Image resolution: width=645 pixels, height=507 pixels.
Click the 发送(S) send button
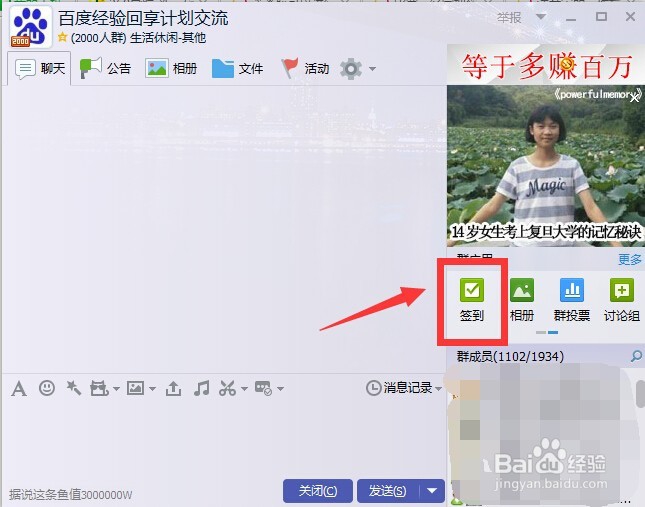point(387,491)
